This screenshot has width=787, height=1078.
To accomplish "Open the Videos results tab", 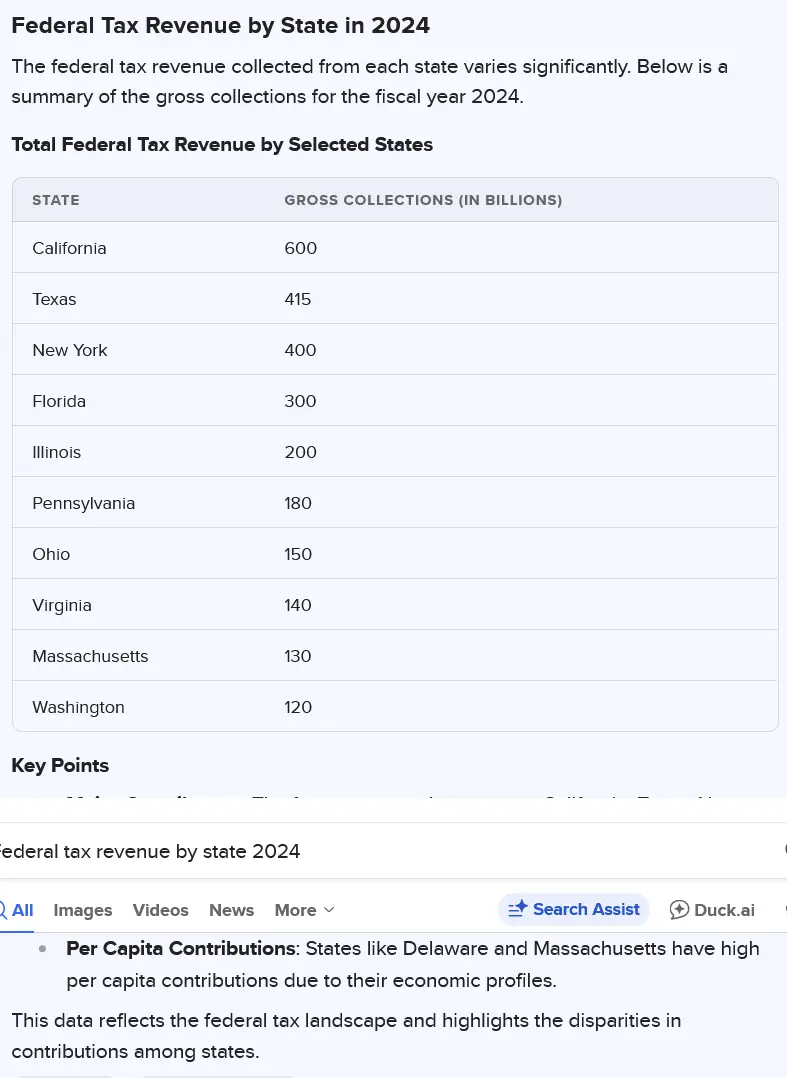I will 161,910.
